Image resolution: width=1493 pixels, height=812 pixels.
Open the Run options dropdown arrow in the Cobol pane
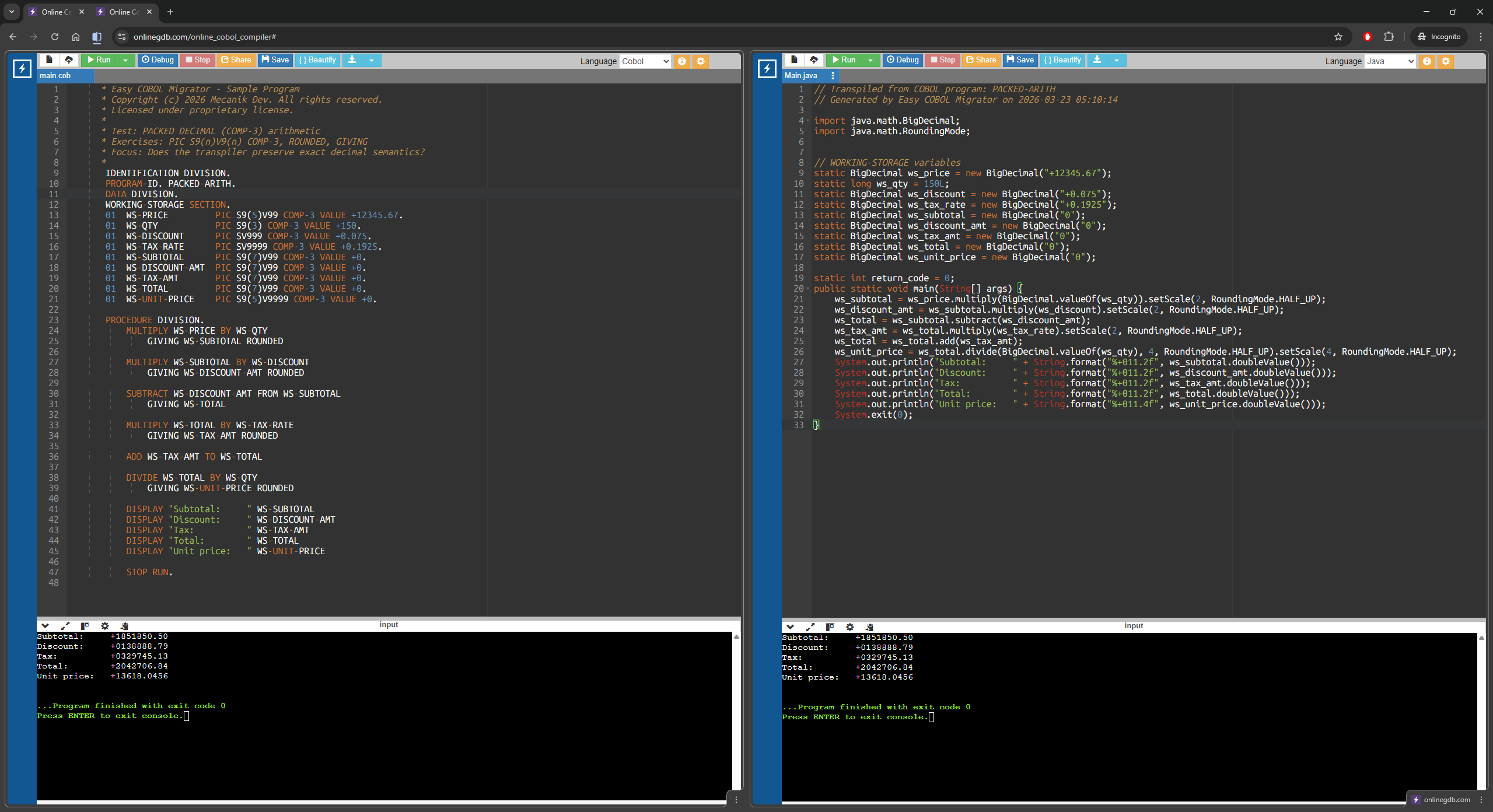125,60
